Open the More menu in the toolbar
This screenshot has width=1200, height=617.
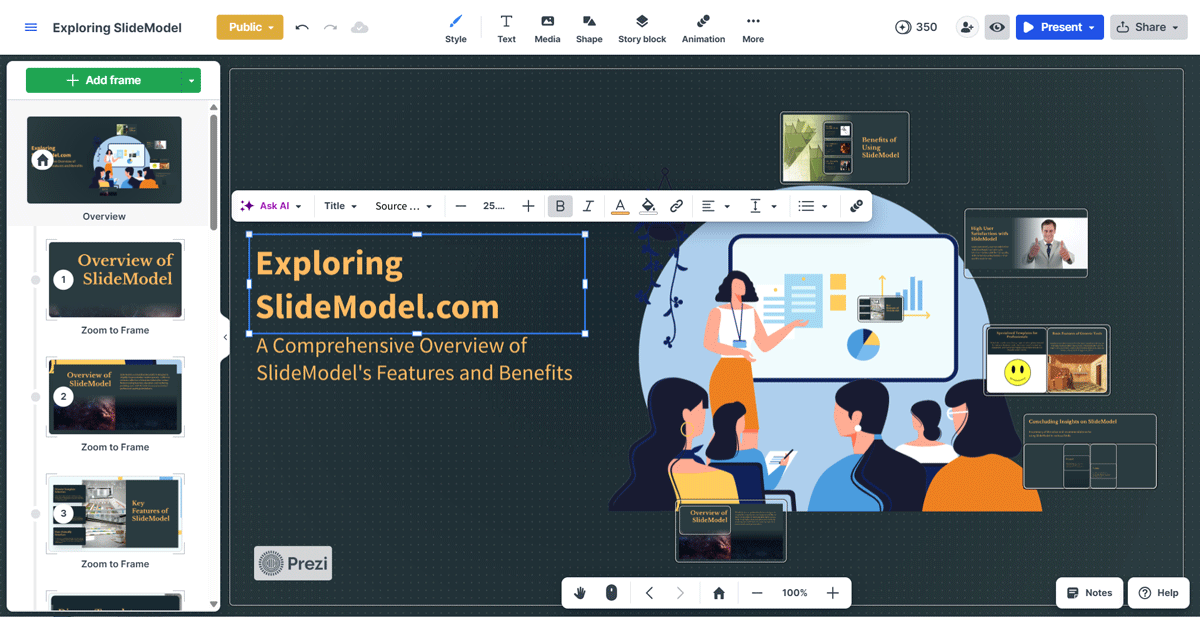(x=753, y=27)
